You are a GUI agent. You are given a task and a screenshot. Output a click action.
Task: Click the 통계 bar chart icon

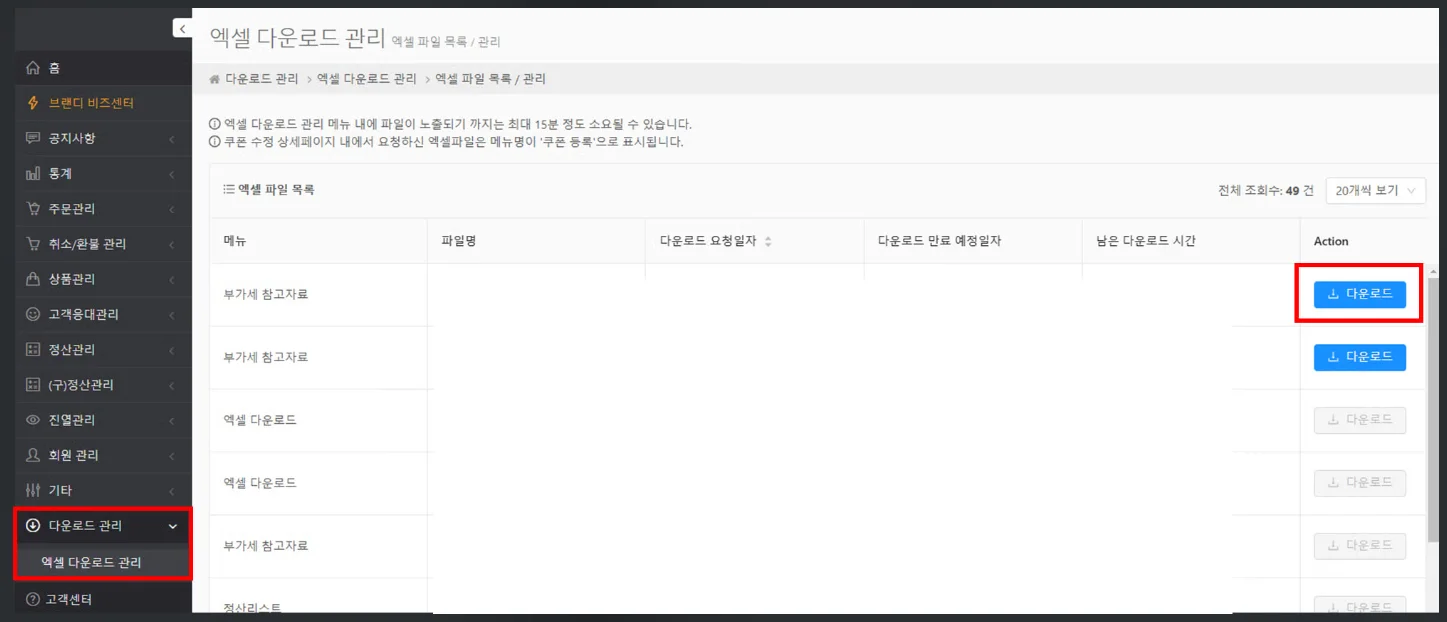[33, 174]
